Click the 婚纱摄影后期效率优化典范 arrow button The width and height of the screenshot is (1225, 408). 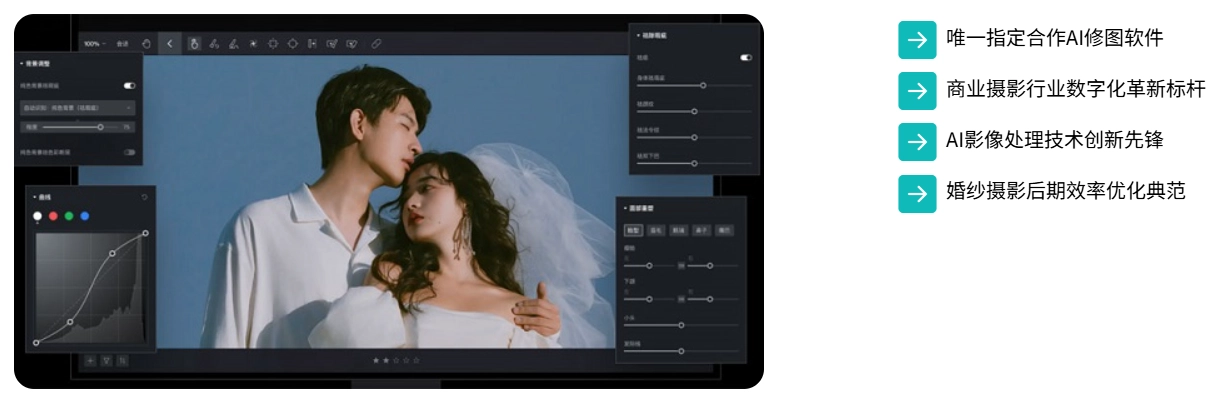coord(916,193)
